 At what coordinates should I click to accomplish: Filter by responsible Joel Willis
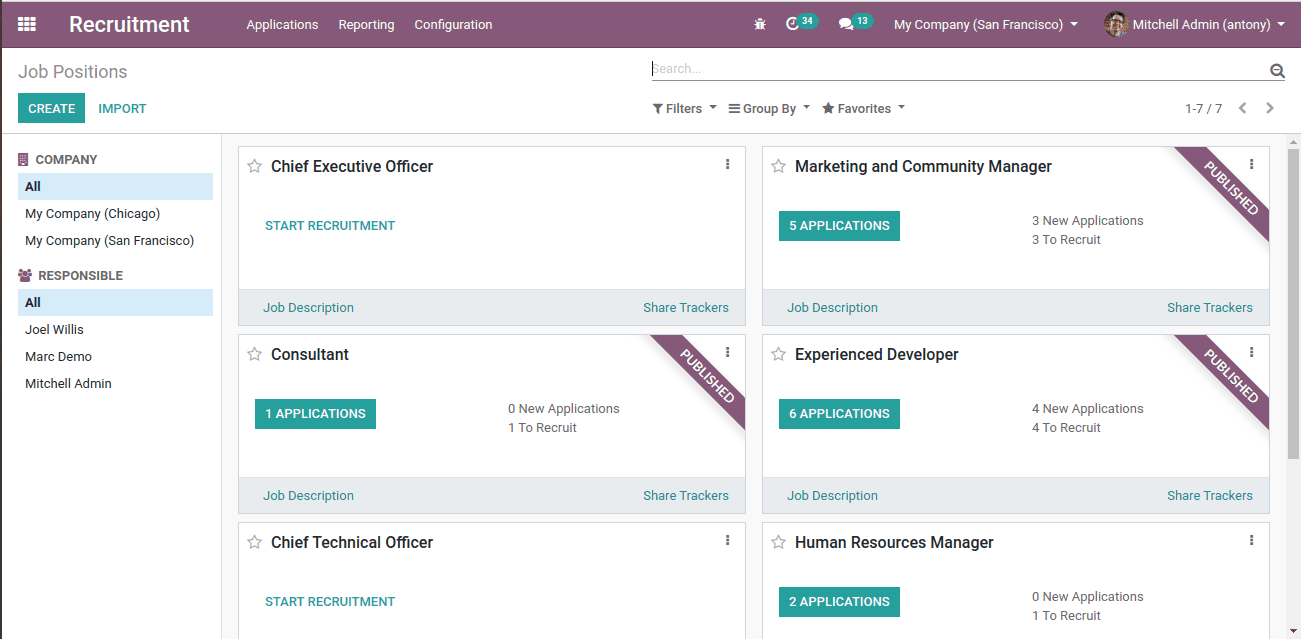point(115,330)
